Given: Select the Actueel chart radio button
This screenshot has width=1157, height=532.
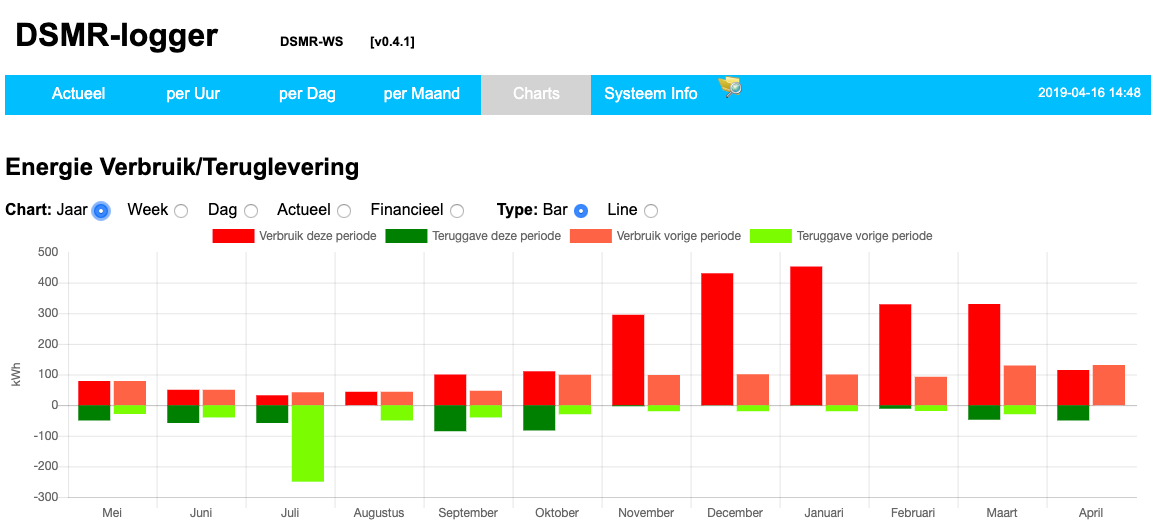Looking at the screenshot, I should pos(344,211).
